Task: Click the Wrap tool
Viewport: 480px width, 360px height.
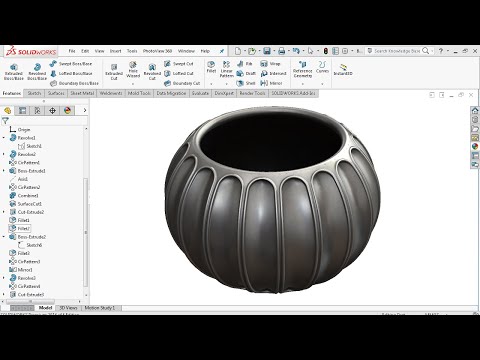Action: pyautogui.click(x=270, y=63)
